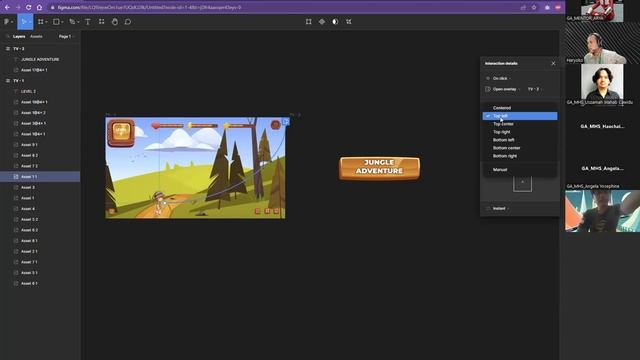This screenshot has width=640, height=360.
Task: Open the TV - 2 destination dropdown
Action: [x=535, y=89]
